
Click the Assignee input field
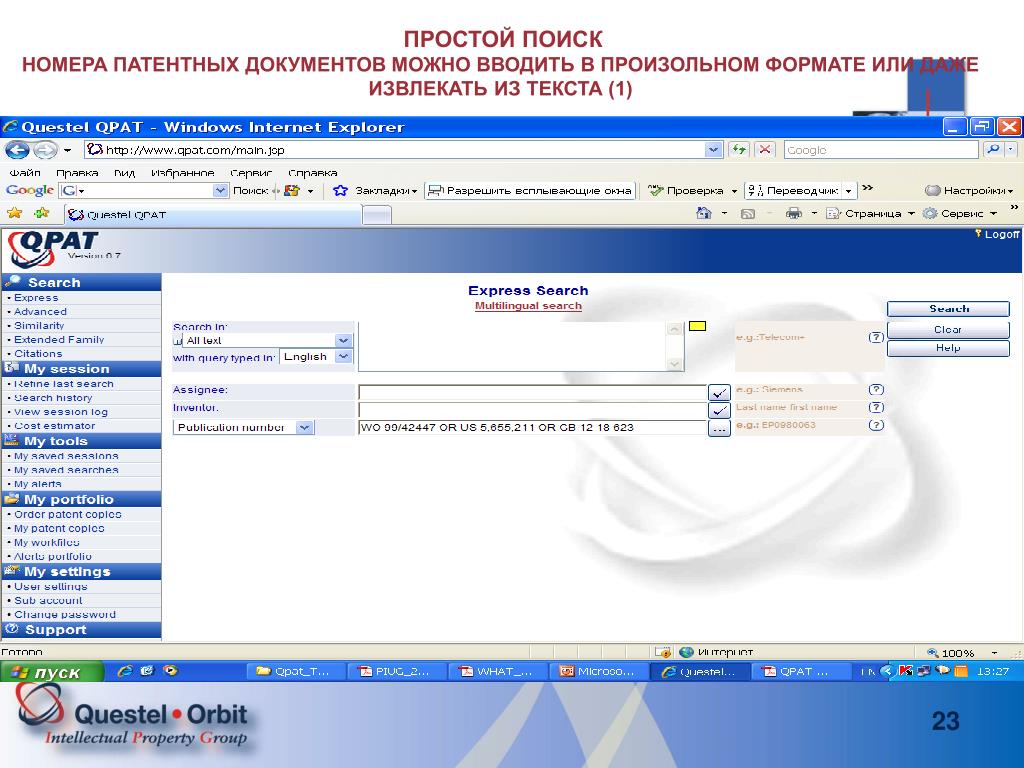[532, 392]
